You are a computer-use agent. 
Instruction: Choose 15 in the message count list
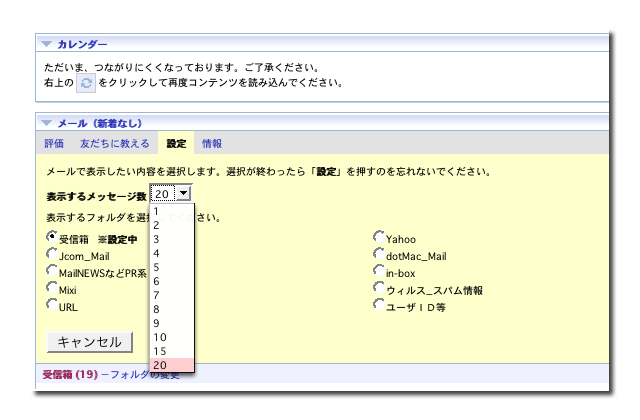[172, 351]
